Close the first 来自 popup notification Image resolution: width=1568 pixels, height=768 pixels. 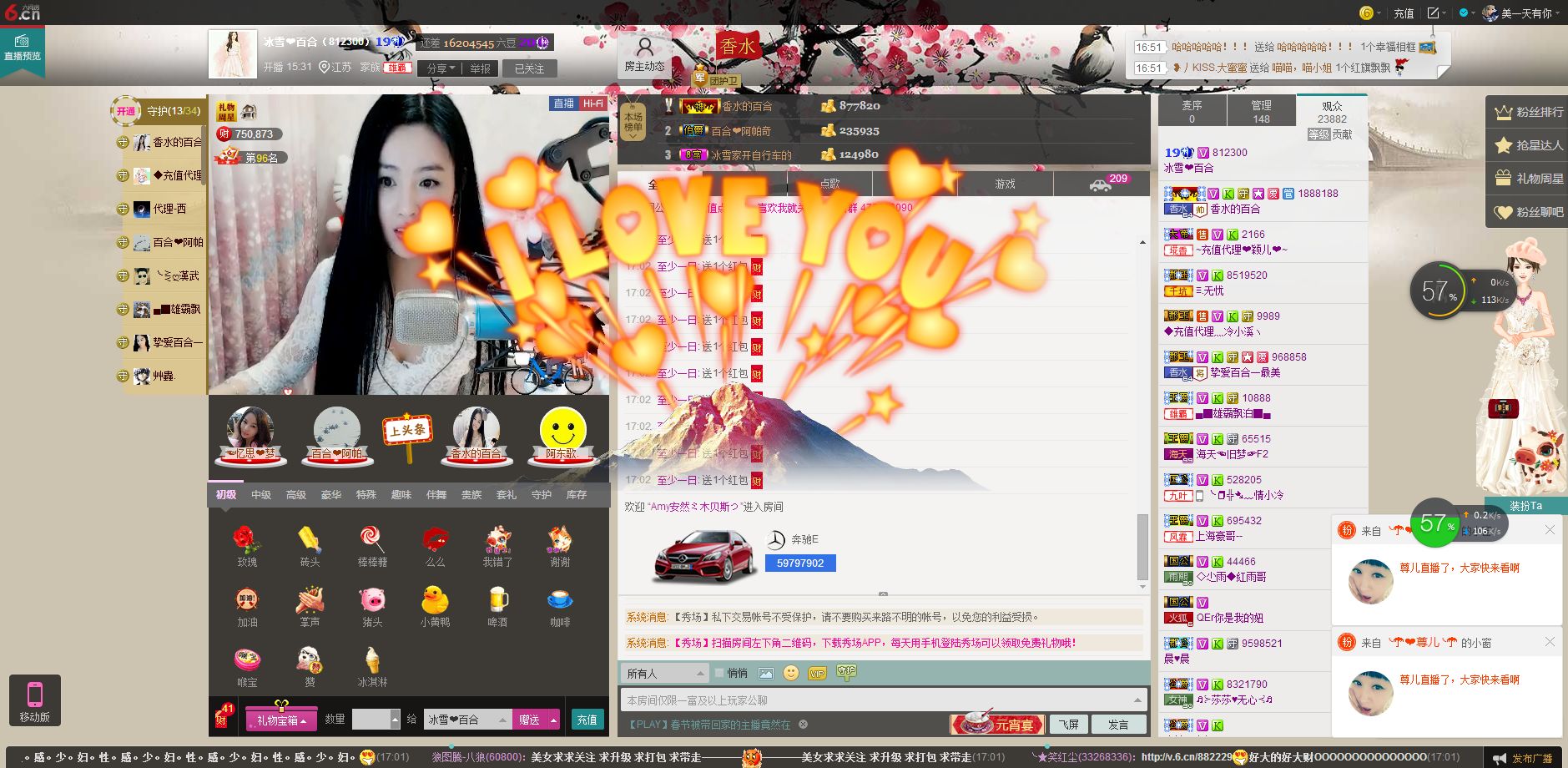1549,530
